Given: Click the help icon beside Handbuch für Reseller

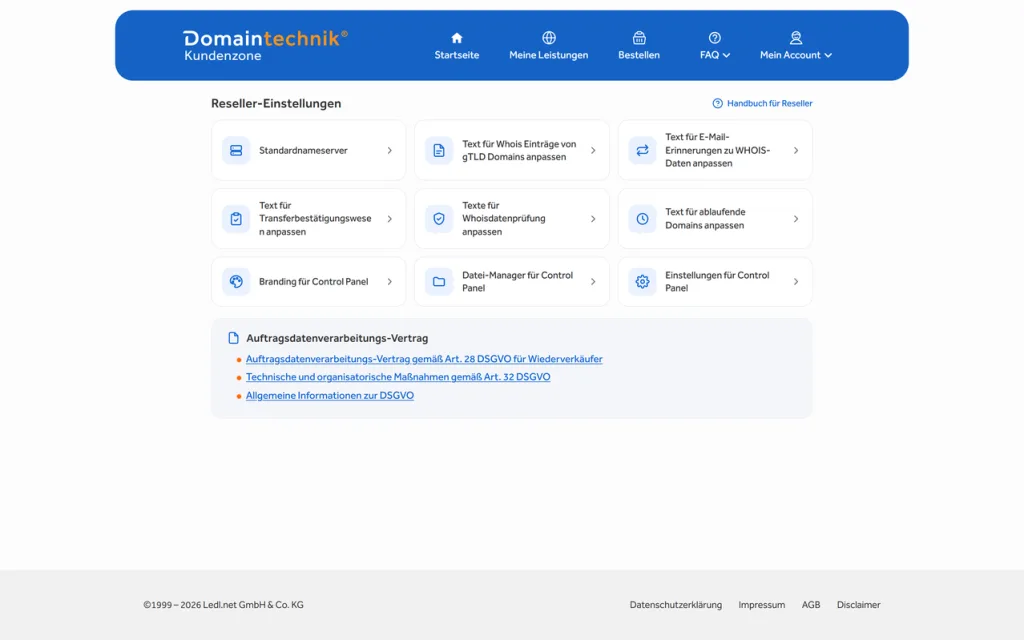Looking at the screenshot, I should [x=717, y=103].
